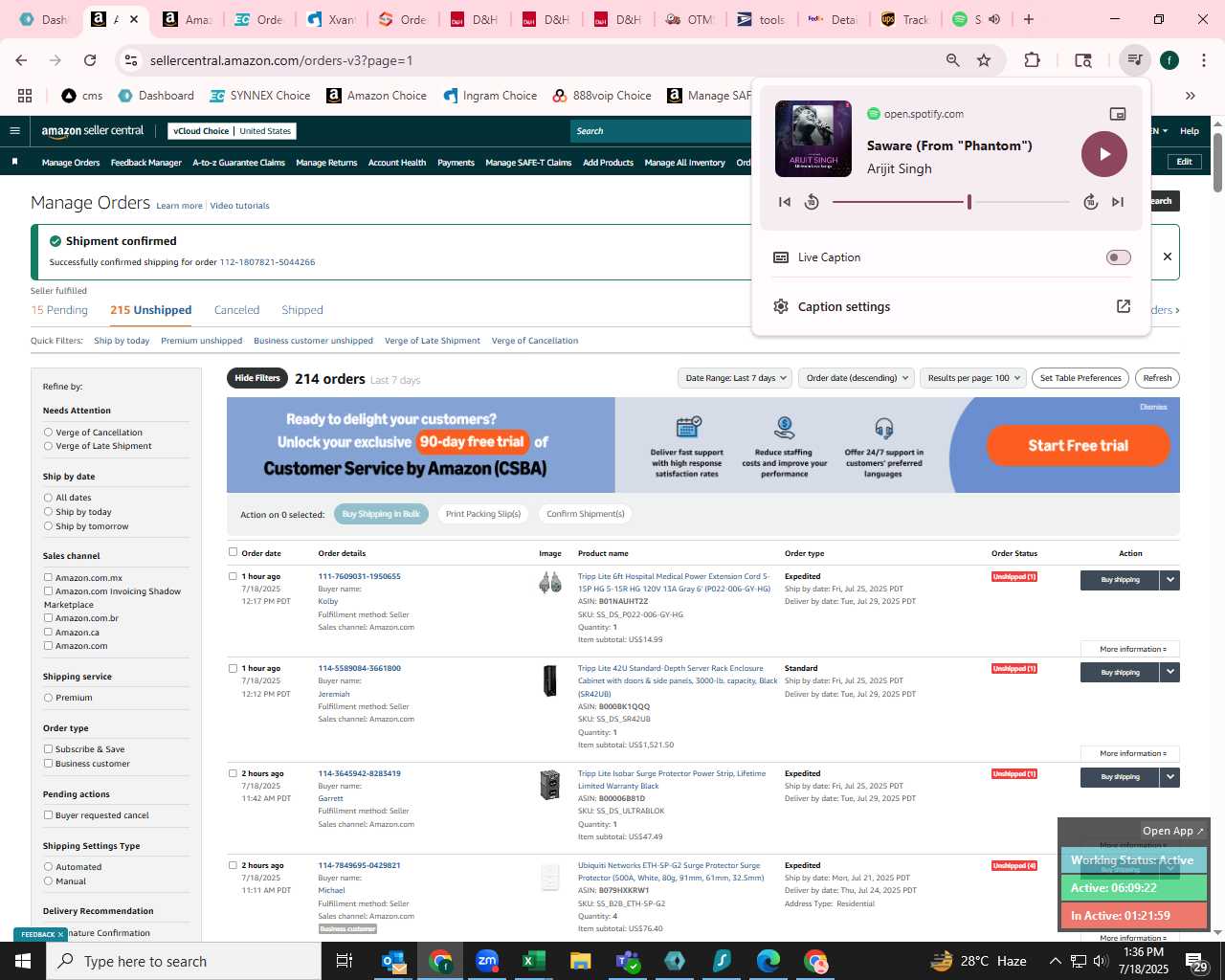
Task: Open the Ingram Choice bookmark
Action: (x=490, y=96)
